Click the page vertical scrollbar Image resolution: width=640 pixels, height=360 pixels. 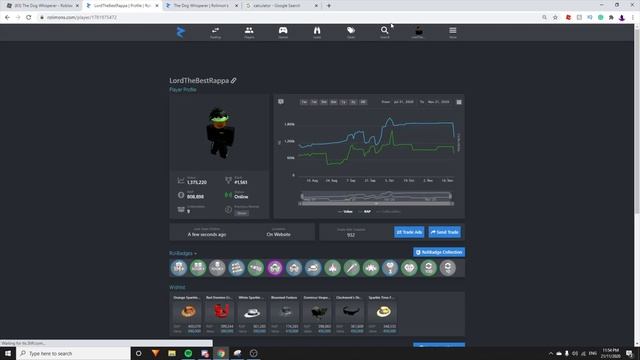(636, 184)
